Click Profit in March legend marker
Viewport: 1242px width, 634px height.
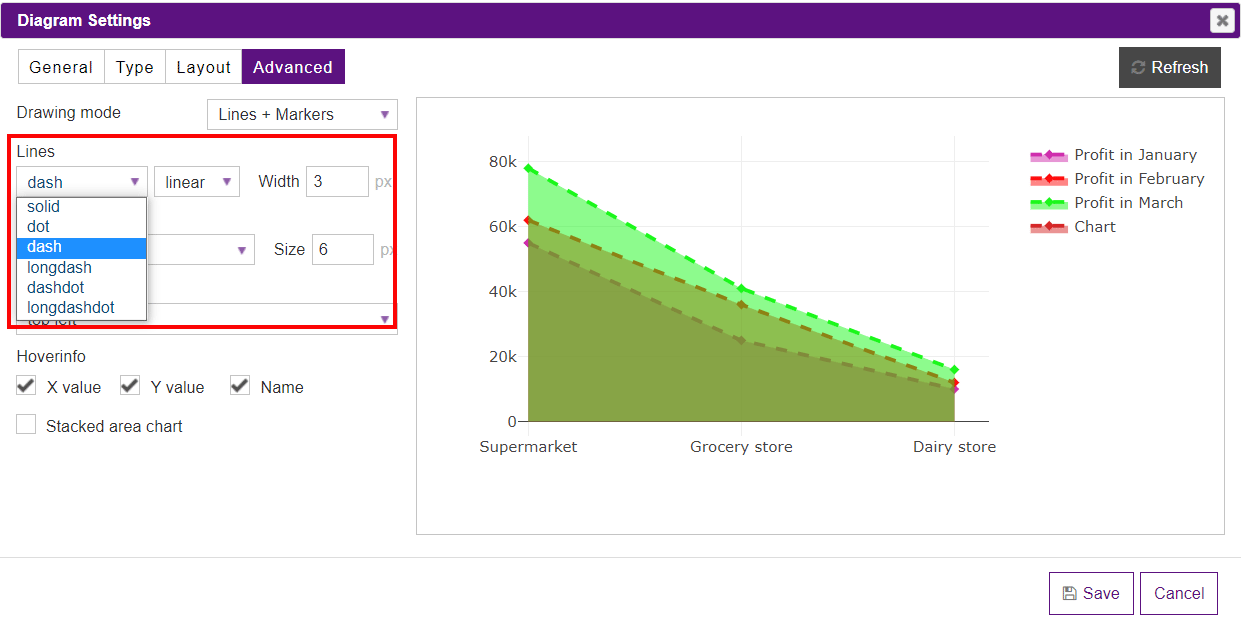1048,204
